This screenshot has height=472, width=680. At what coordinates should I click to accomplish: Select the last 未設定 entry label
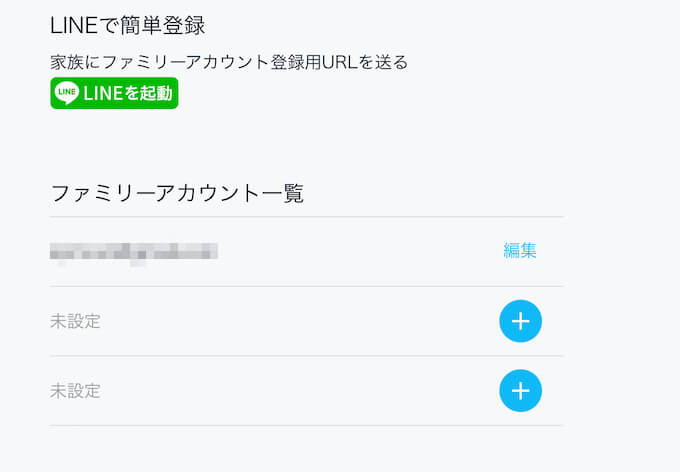tap(75, 391)
